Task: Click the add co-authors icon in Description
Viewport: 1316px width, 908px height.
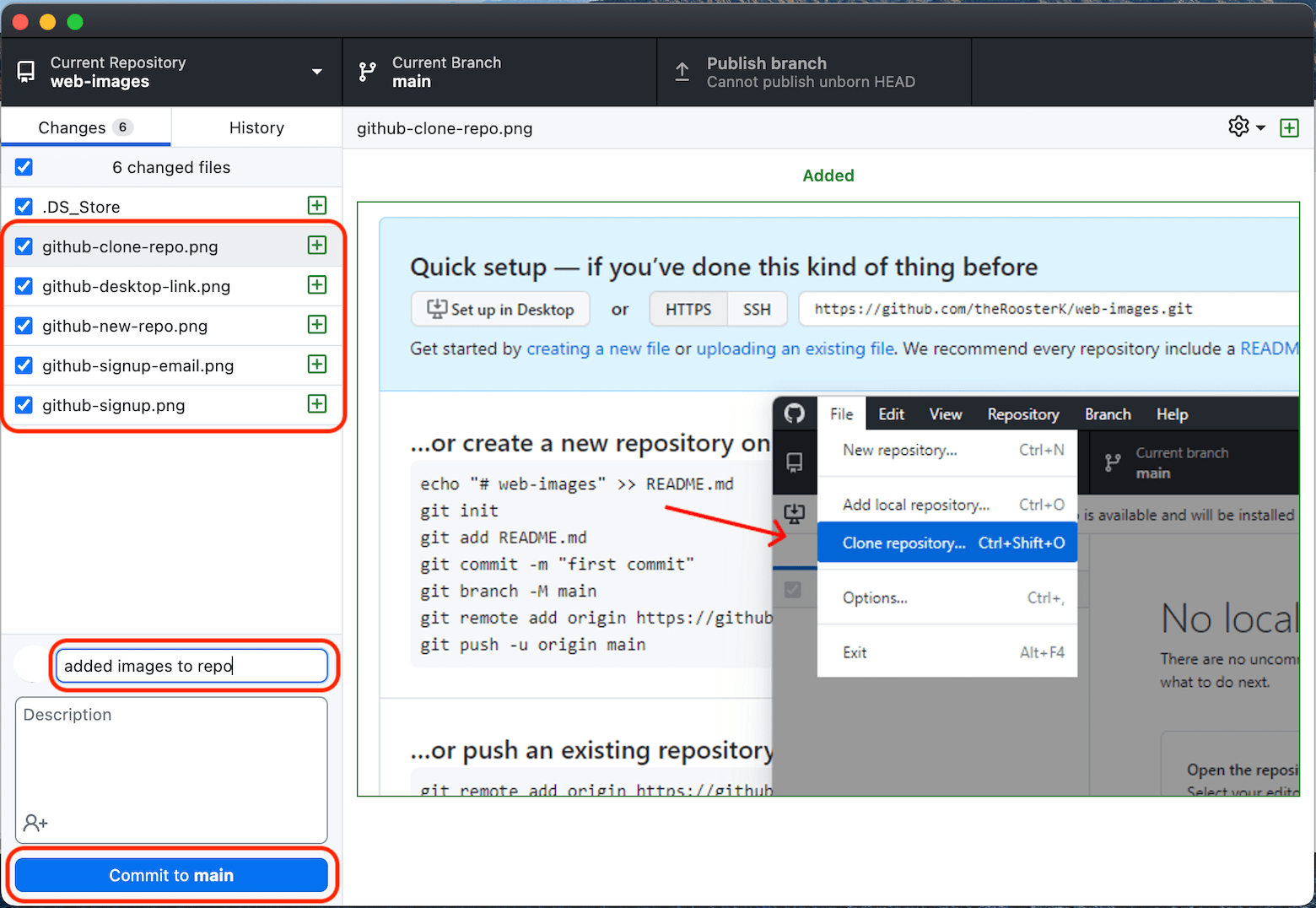Action: pyautogui.click(x=35, y=823)
